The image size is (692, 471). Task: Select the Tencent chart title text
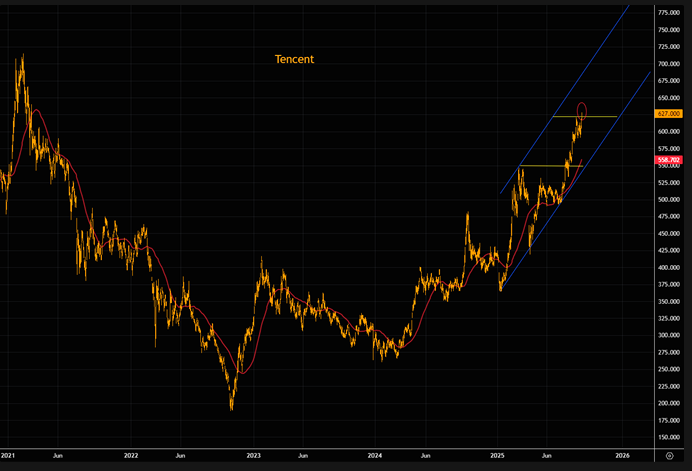[294, 59]
